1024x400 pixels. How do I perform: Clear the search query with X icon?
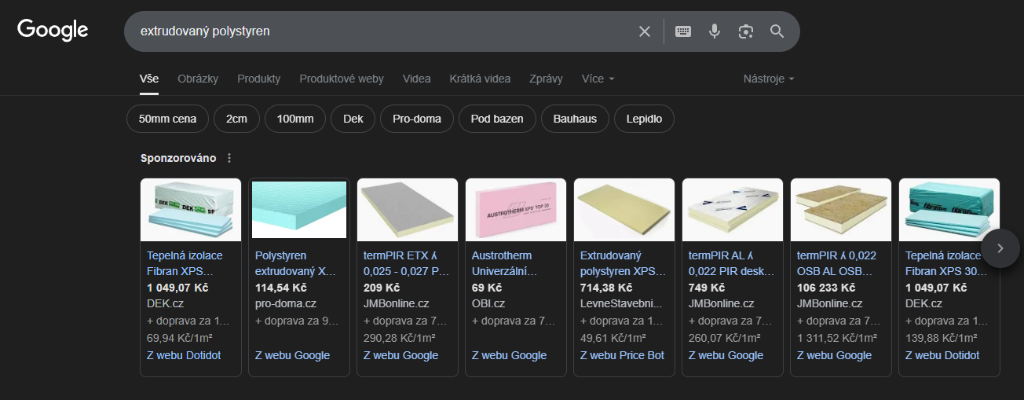click(x=645, y=31)
